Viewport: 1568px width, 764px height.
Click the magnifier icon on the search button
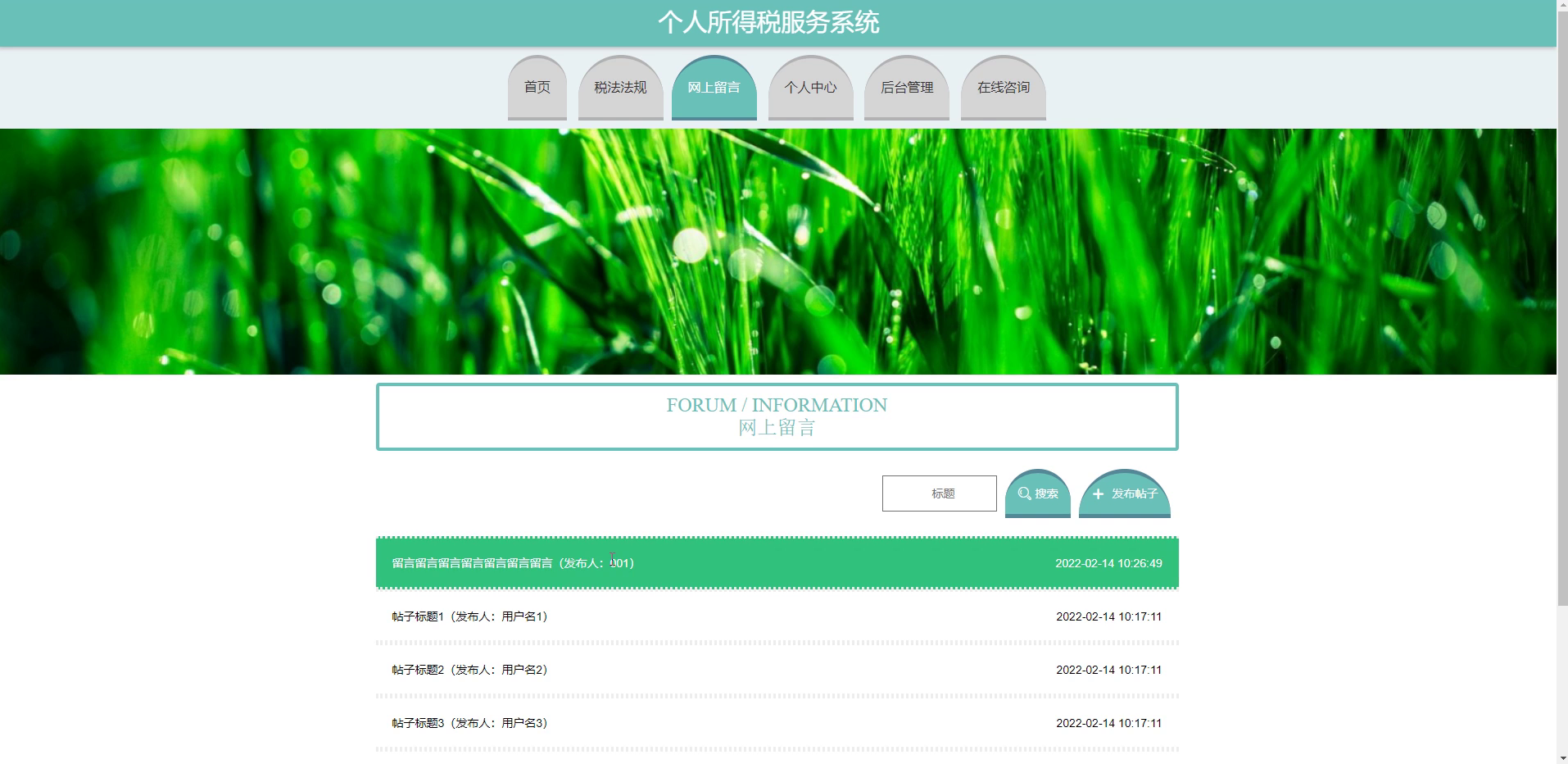point(1024,493)
